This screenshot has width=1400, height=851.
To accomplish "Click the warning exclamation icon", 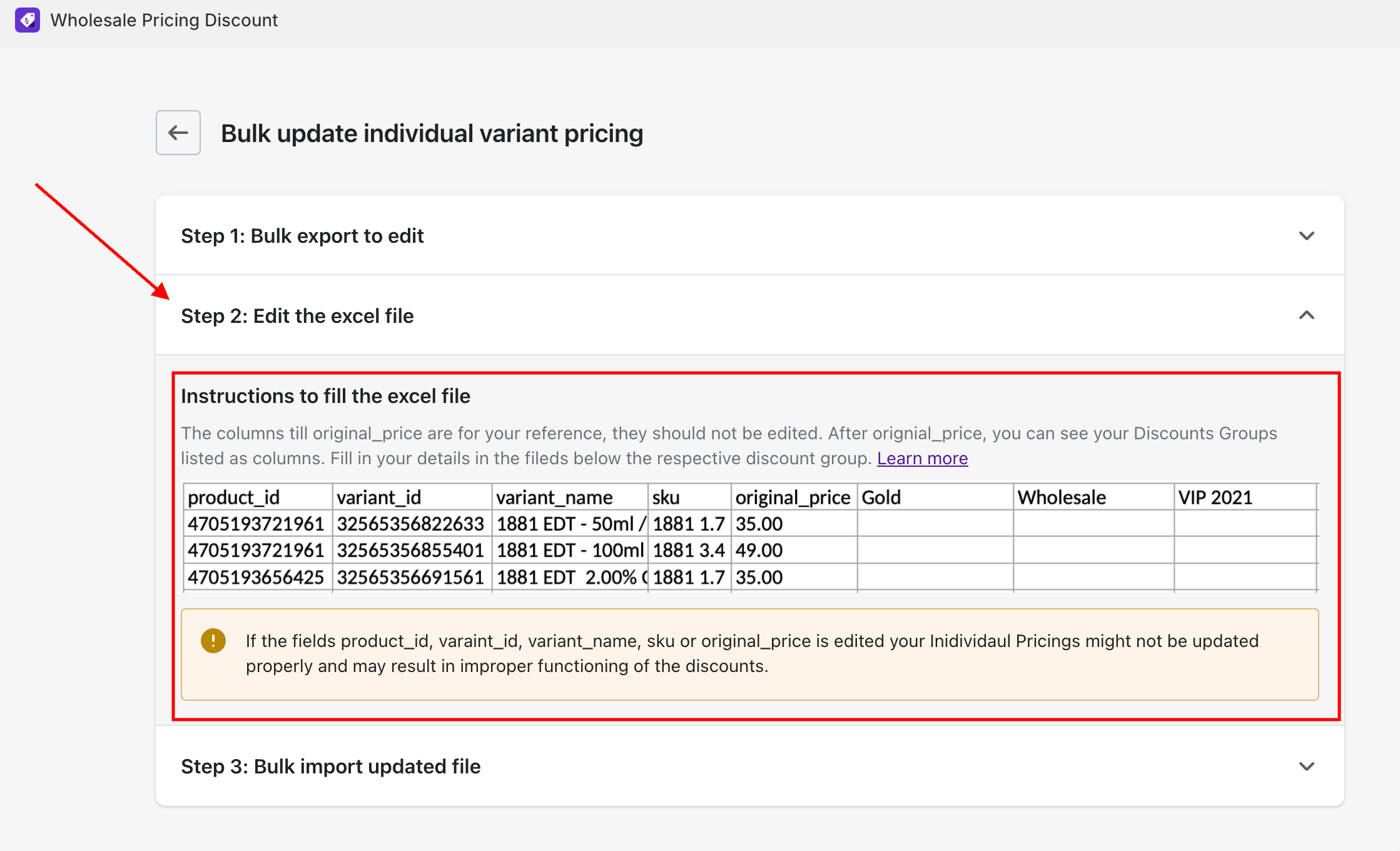I will [x=213, y=641].
